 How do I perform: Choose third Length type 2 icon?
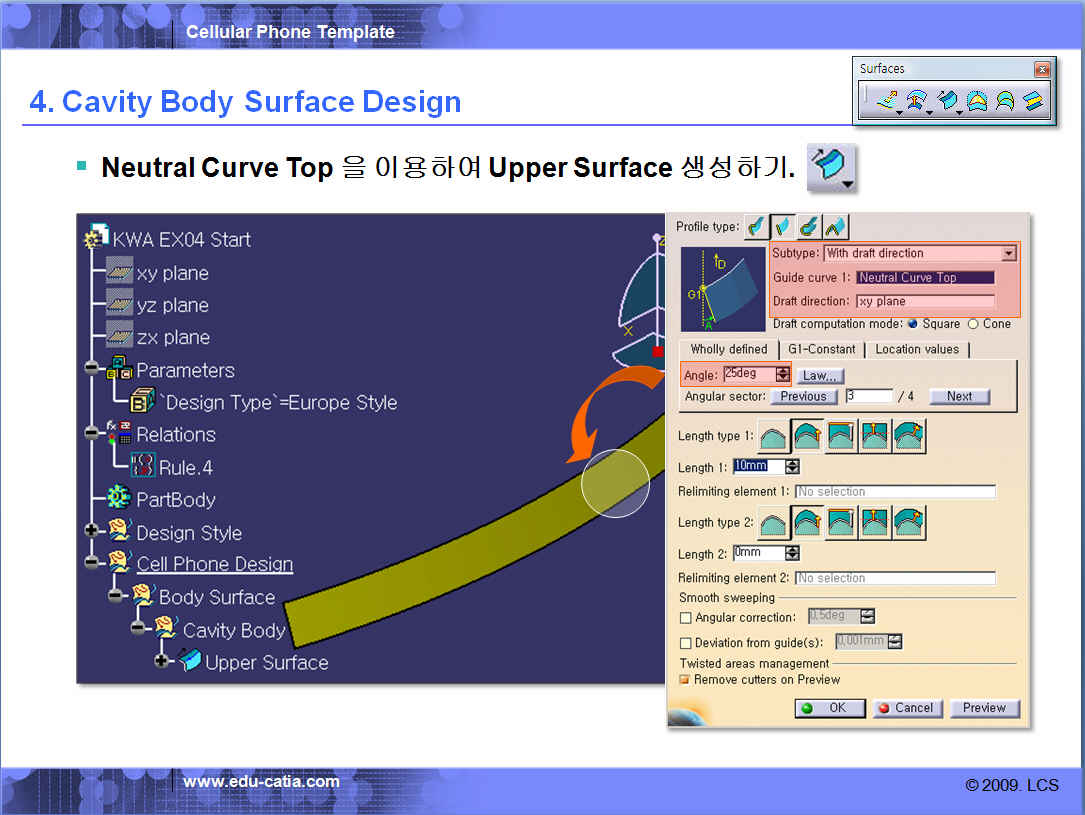[x=841, y=523]
